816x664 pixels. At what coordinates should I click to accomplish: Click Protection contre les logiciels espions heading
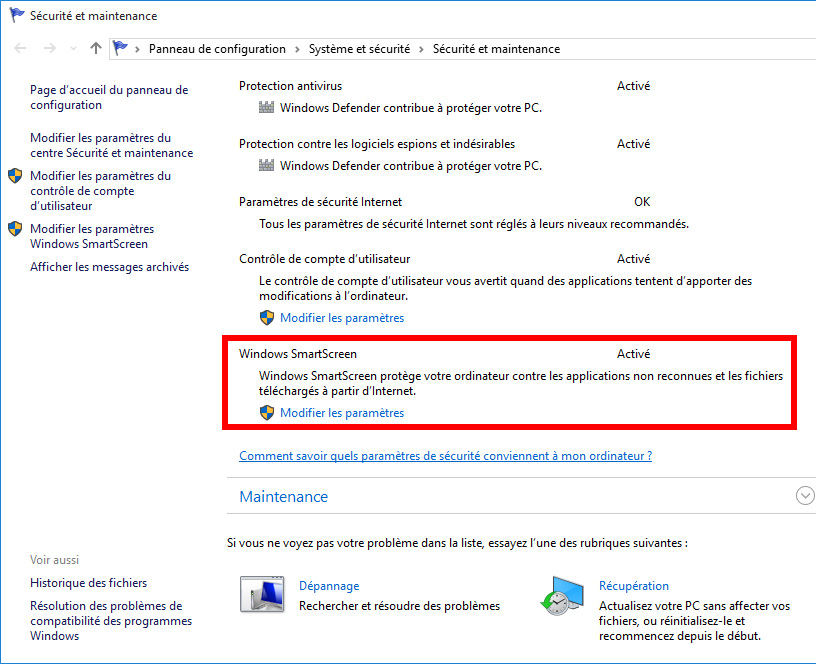pyautogui.click(x=377, y=144)
